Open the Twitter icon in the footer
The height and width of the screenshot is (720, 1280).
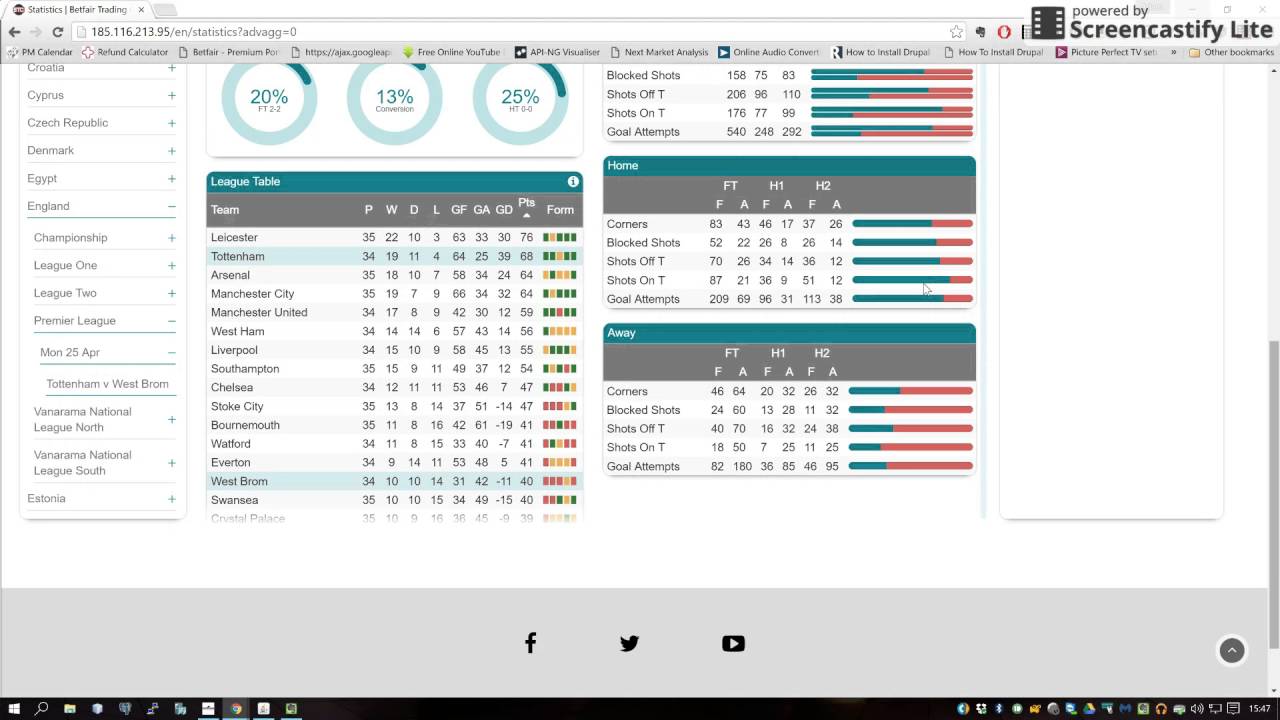[629, 644]
